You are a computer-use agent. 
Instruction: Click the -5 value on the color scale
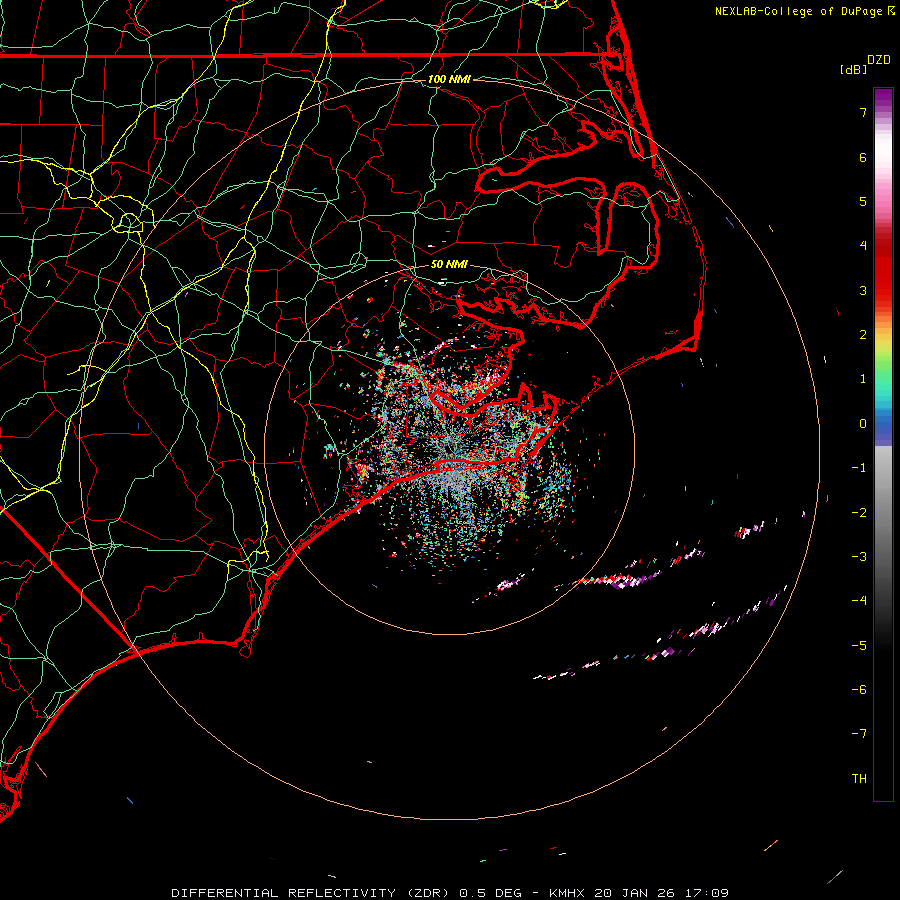[x=859, y=646]
